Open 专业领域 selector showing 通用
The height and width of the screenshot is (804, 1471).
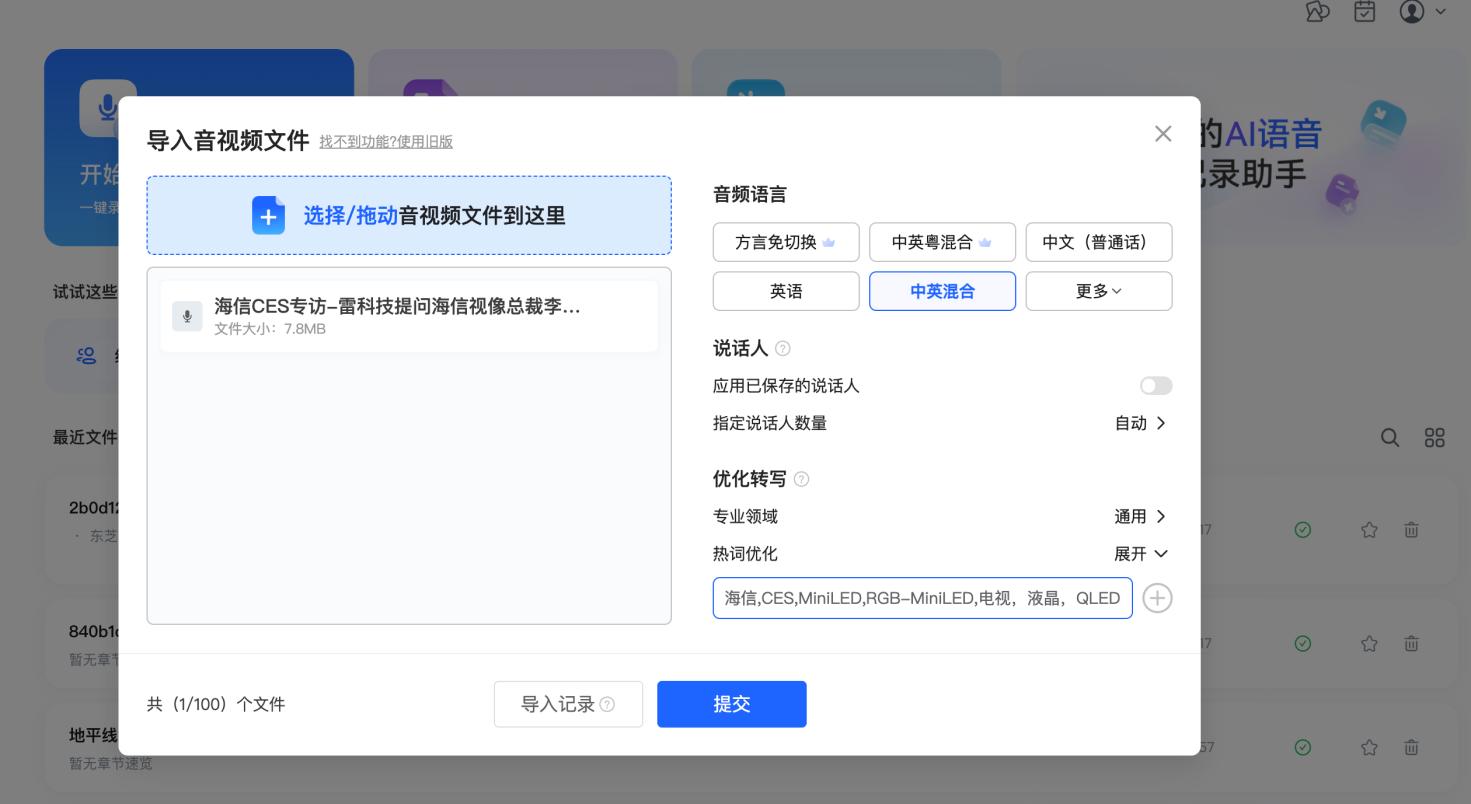[1140, 516]
